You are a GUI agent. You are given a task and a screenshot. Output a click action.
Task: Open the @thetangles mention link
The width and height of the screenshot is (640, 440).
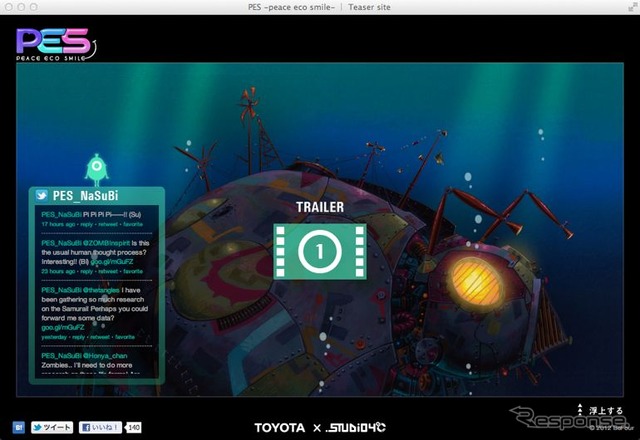point(101,290)
